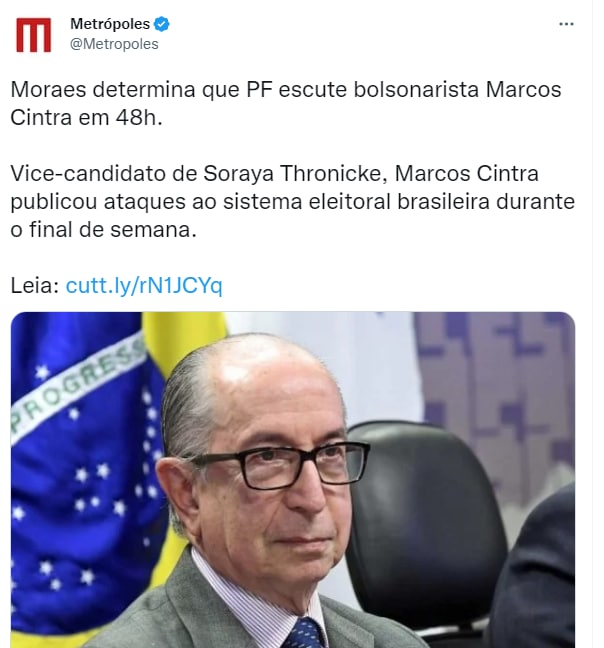Click the paragraph starting 'Vice-candidato de Soraya'
The width and height of the screenshot is (604, 648).
tap(292, 201)
